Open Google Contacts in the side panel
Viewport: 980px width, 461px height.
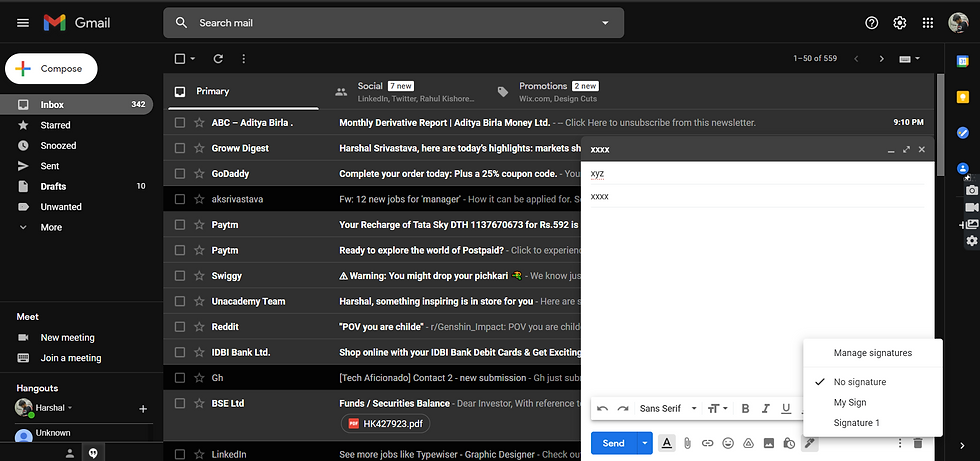(963, 168)
